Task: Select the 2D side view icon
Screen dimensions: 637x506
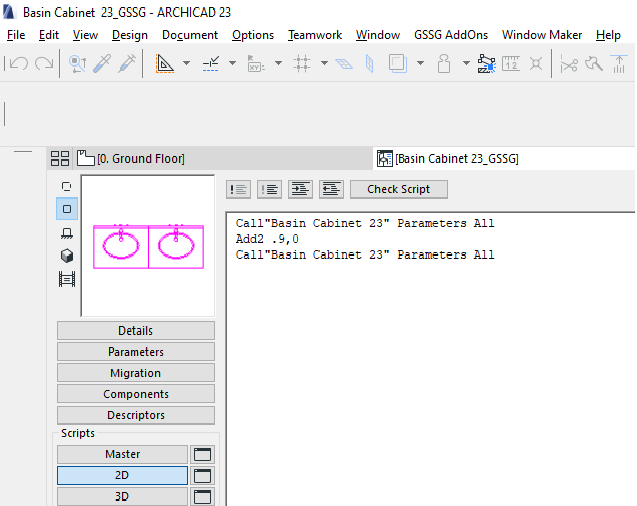Action: (x=67, y=233)
